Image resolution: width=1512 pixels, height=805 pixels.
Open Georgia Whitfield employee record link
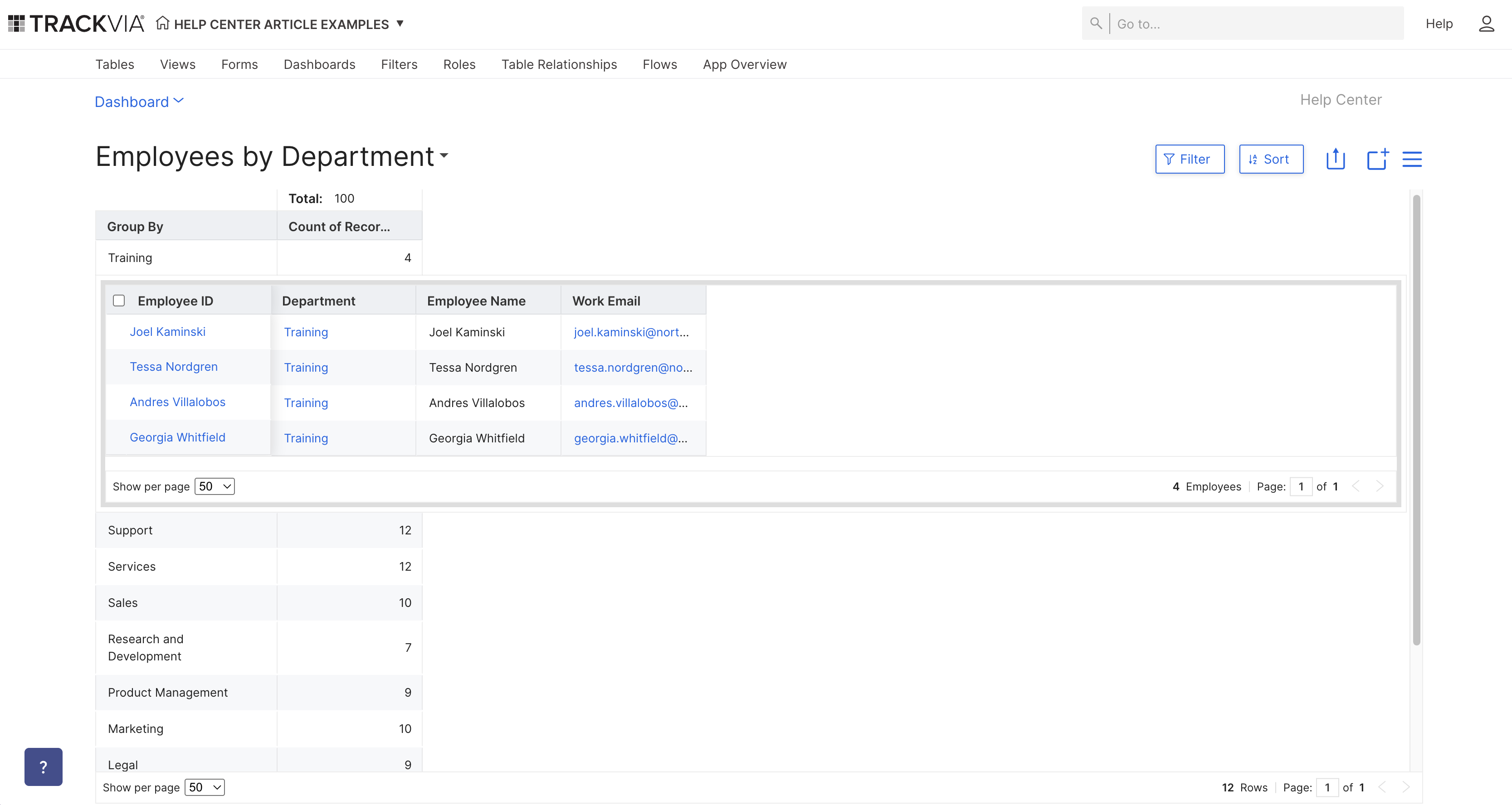(177, 437)
